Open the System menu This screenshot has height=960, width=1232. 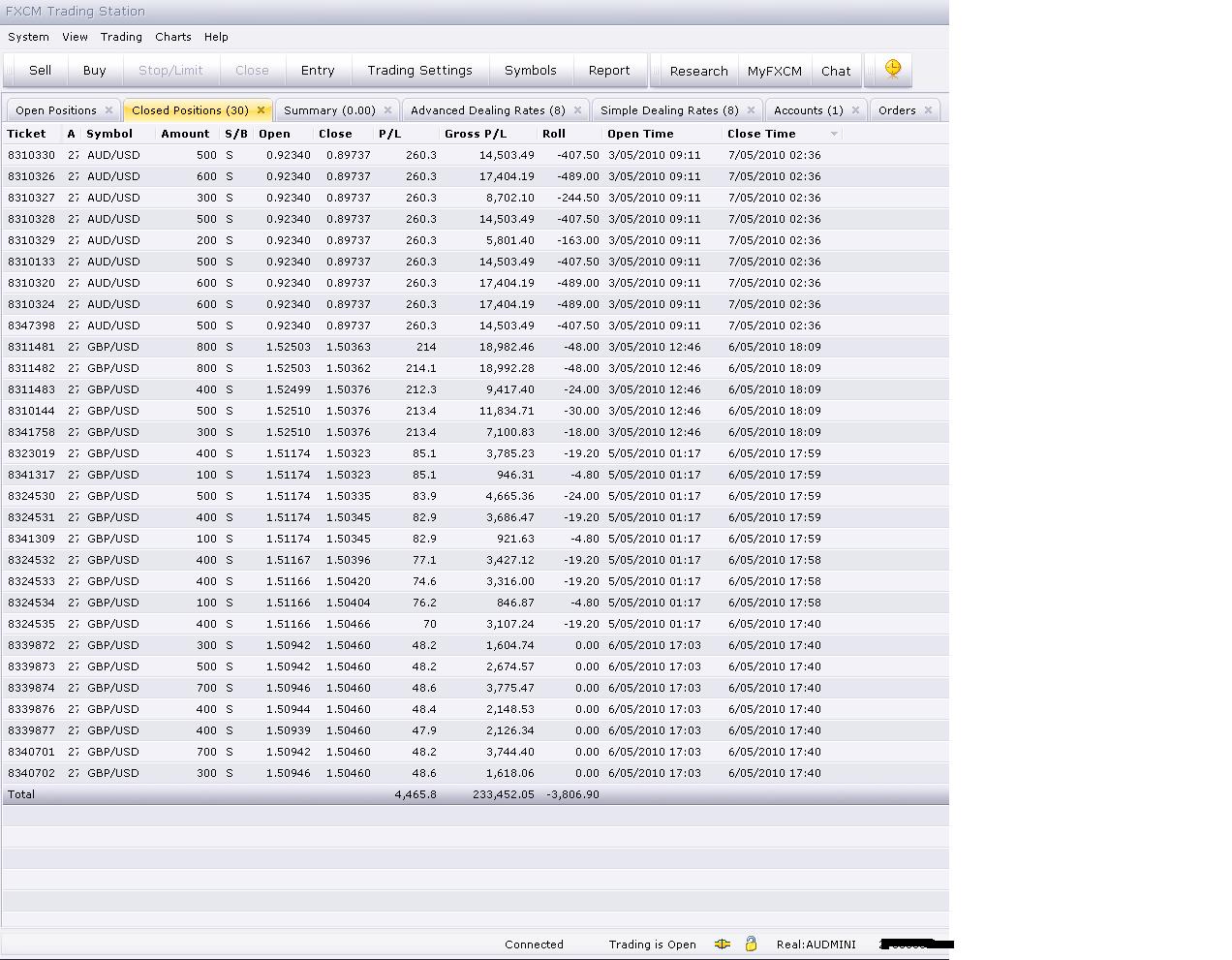point(28,37)
